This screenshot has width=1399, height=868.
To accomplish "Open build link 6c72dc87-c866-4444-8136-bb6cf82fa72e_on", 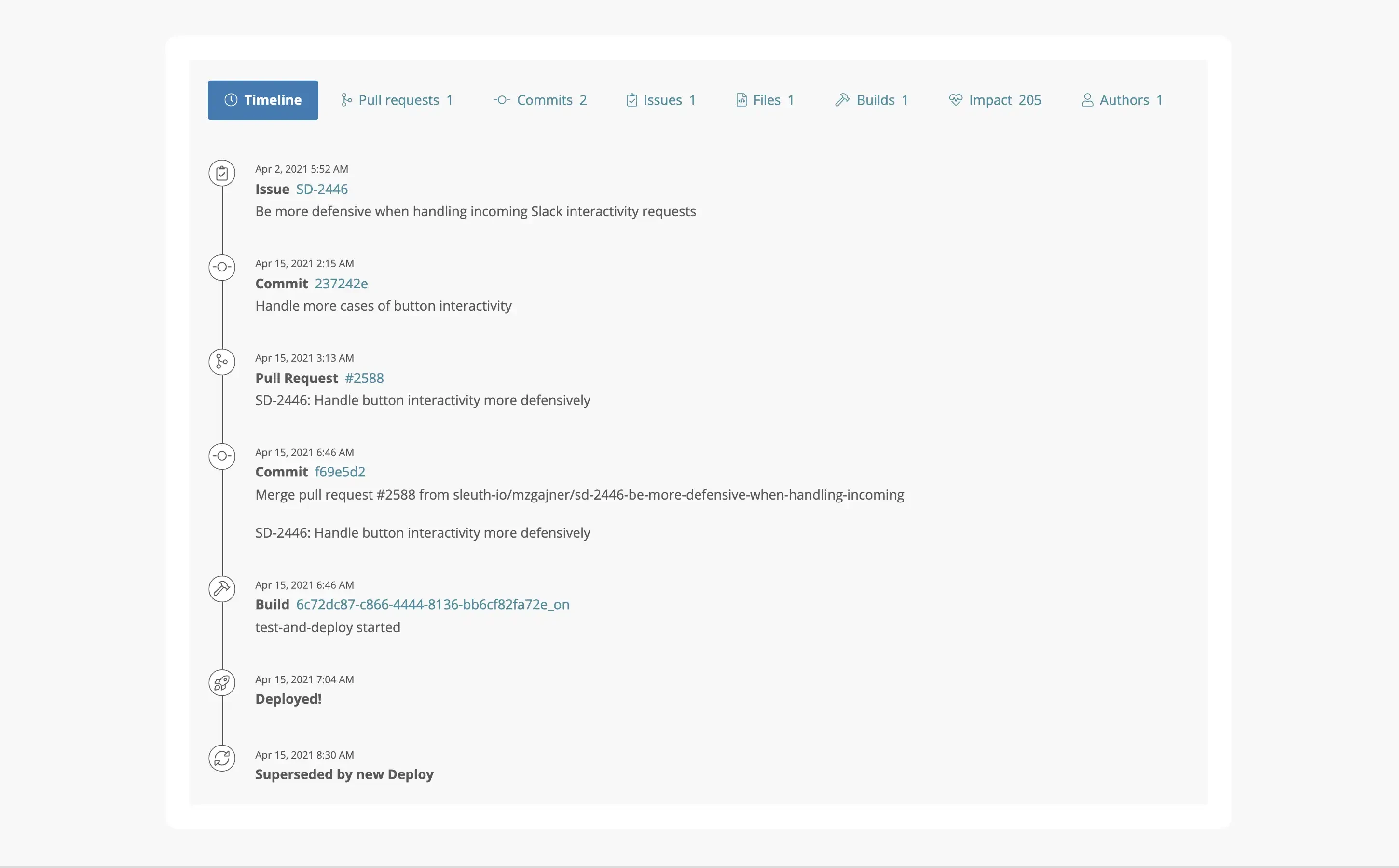I will tap(432, 605).
